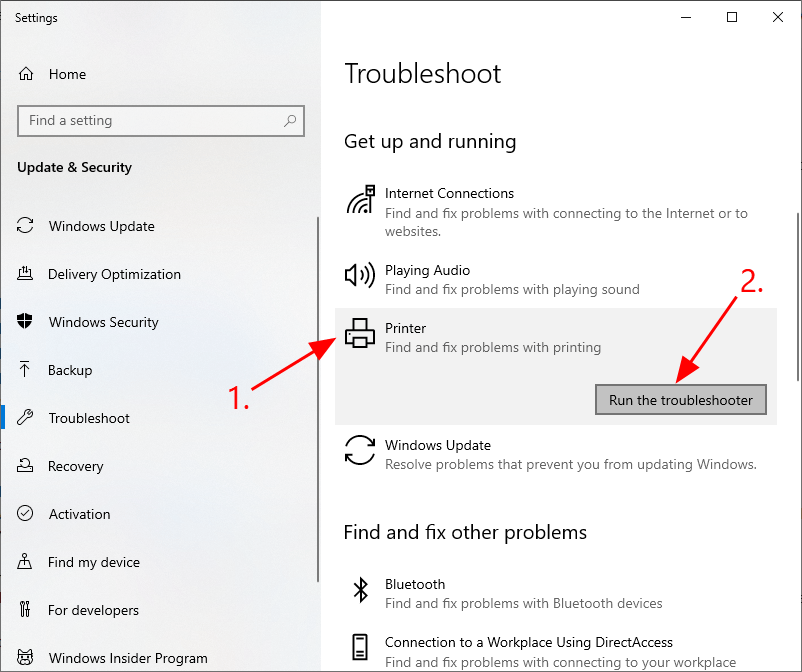Click the Windows Update circular arrows icon
The width and height of the screenshot is (802, 672).
point(360,452)
